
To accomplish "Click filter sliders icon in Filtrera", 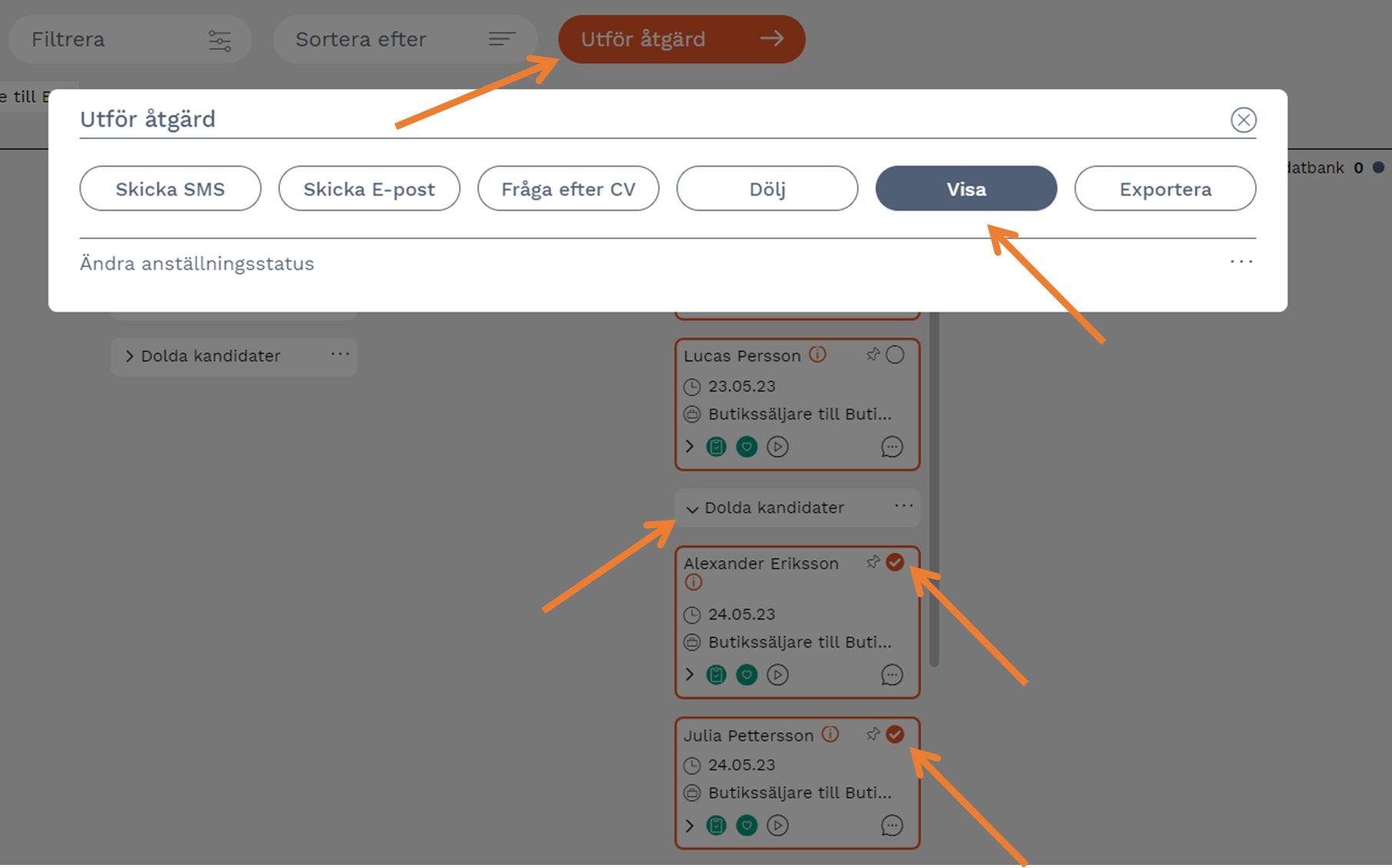I will click(219, 40).
